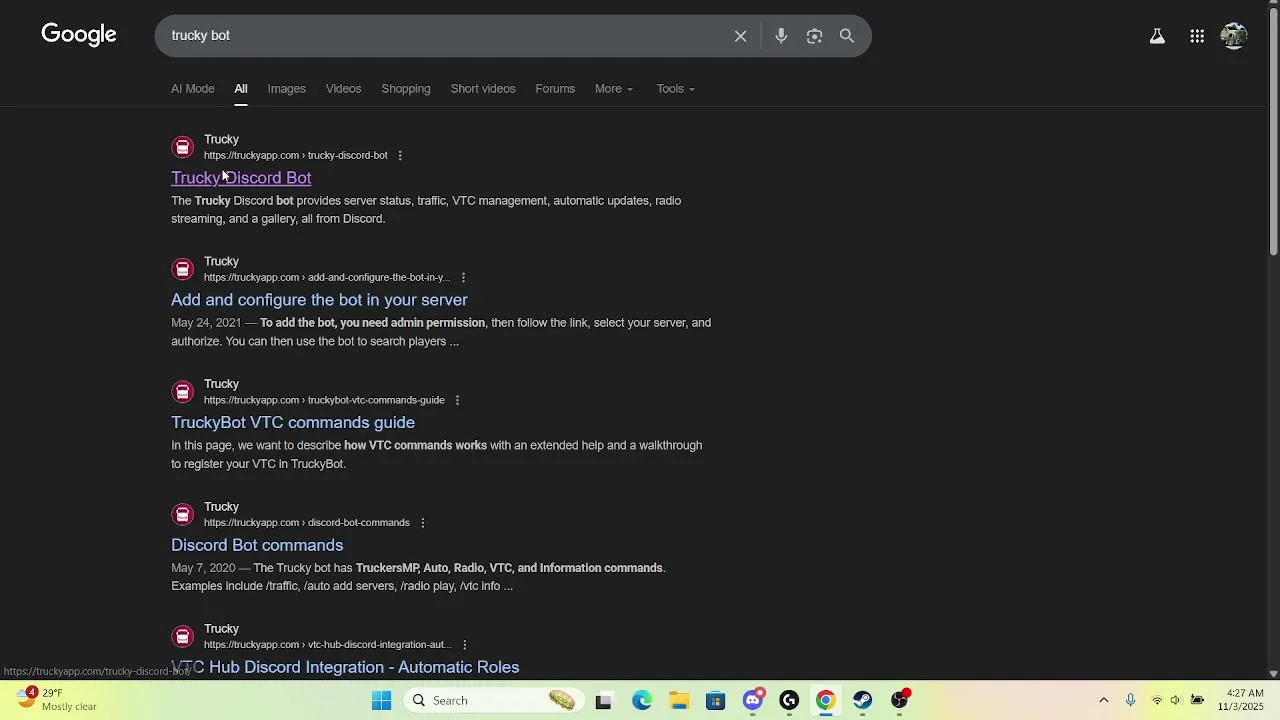Switch to Short videos tab

(x=483, y=89)
